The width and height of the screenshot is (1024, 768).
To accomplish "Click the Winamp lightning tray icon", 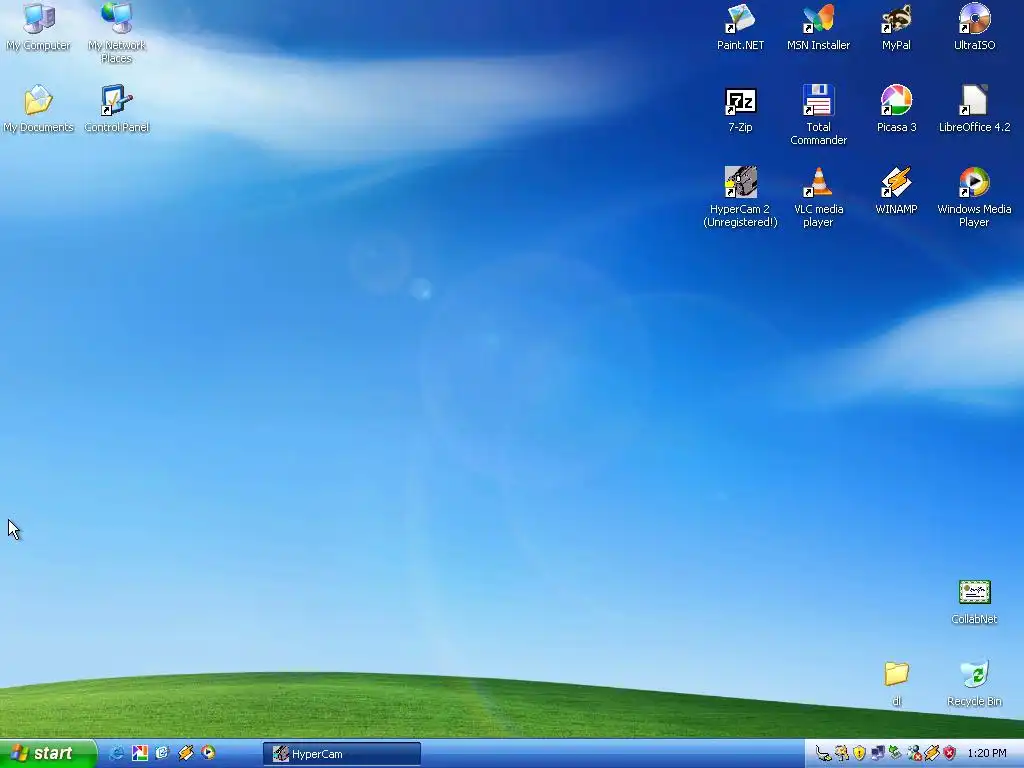I will pos(932,753).
